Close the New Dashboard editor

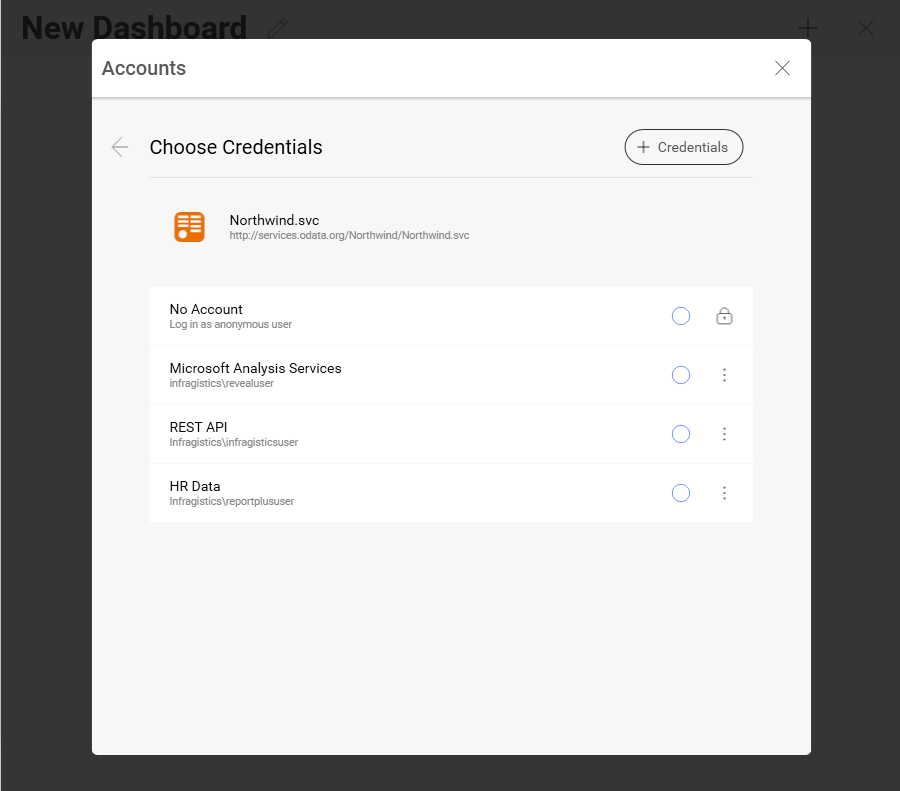866,28
